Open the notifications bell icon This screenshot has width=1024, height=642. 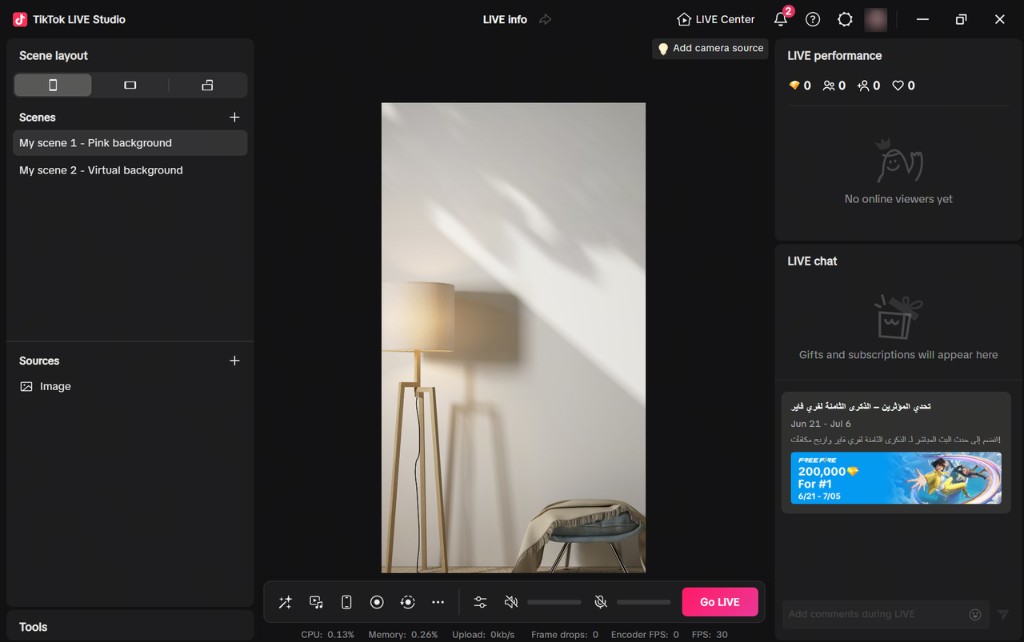[x=781, y=19]
